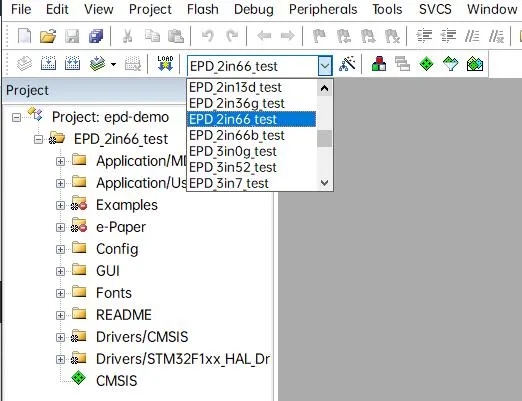Click the Save All icon
Screen dimensions: 522x401
coord(96,36)
